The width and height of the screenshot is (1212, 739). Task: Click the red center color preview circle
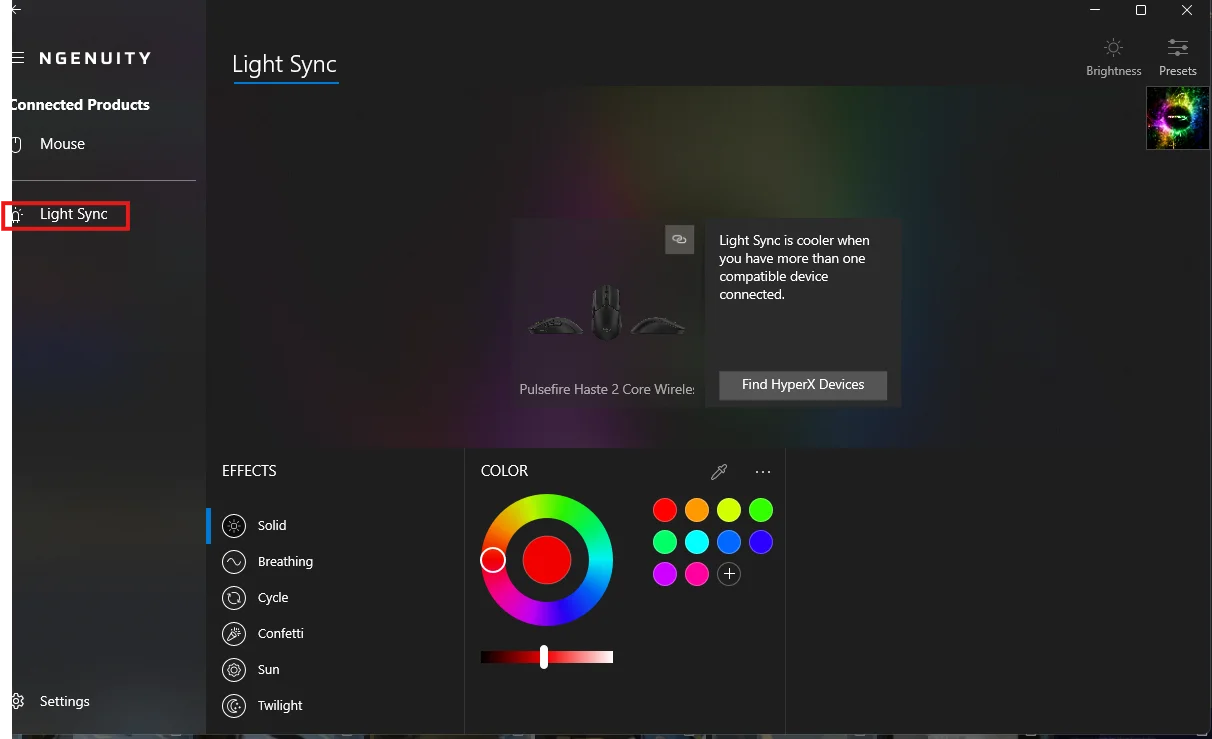coord(547,560)
